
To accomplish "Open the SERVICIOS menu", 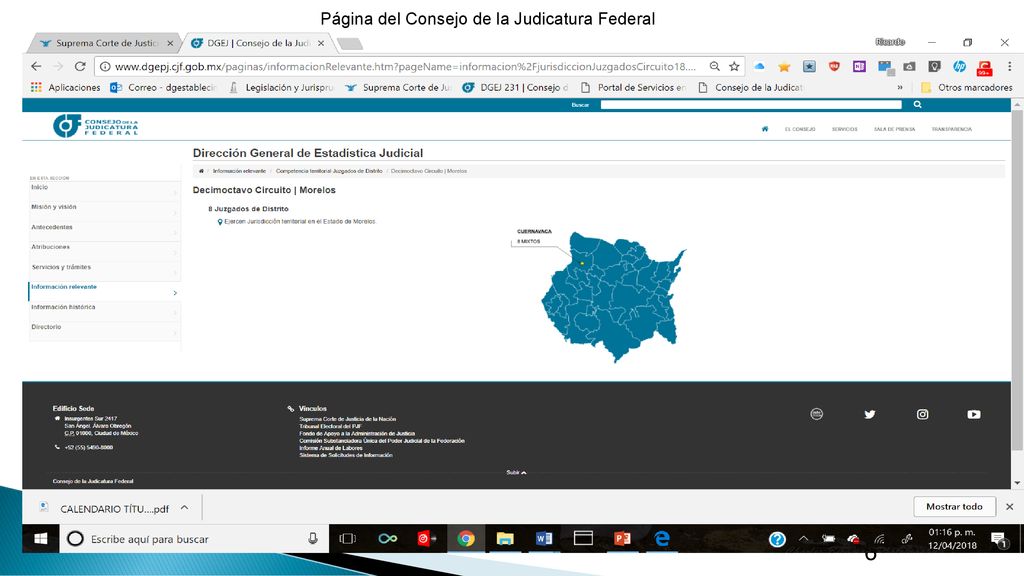I will coord(844,129).
